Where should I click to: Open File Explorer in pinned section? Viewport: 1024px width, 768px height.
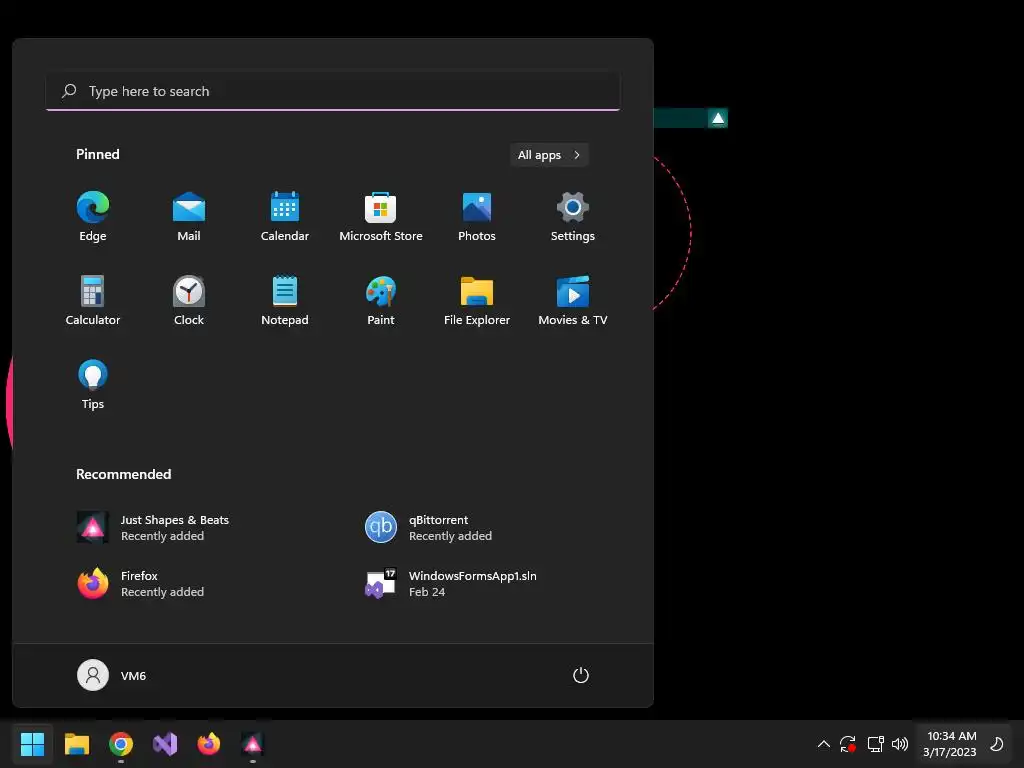tap(477, 300)
